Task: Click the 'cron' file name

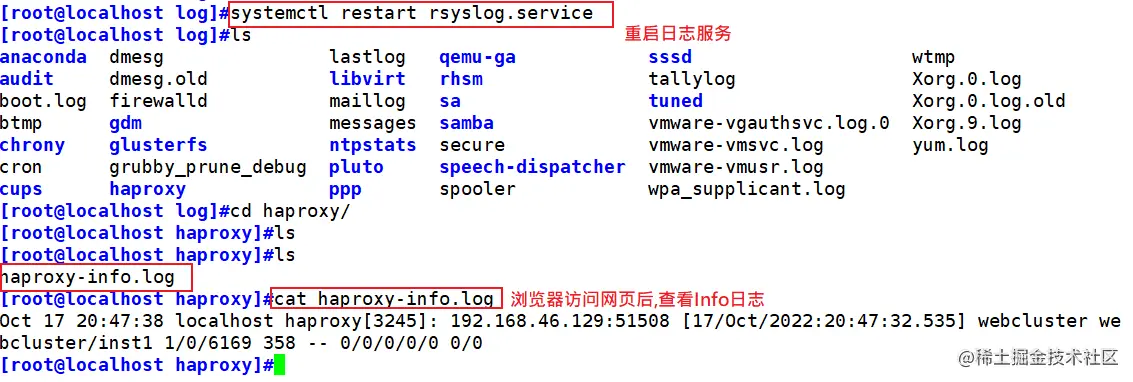Action: [21, 168]
